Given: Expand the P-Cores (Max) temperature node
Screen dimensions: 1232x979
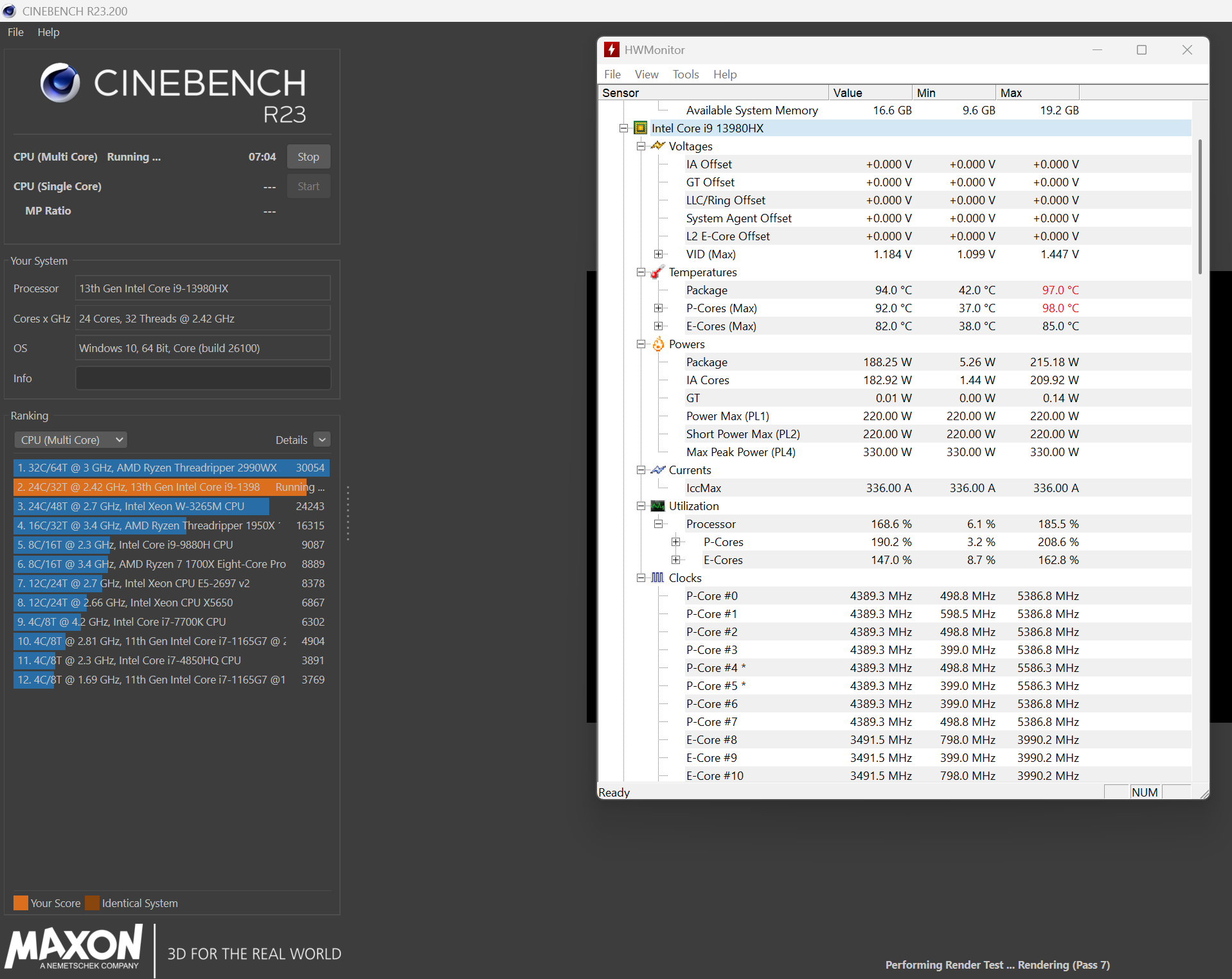Looking at the screenshot, I should point(658,308).
